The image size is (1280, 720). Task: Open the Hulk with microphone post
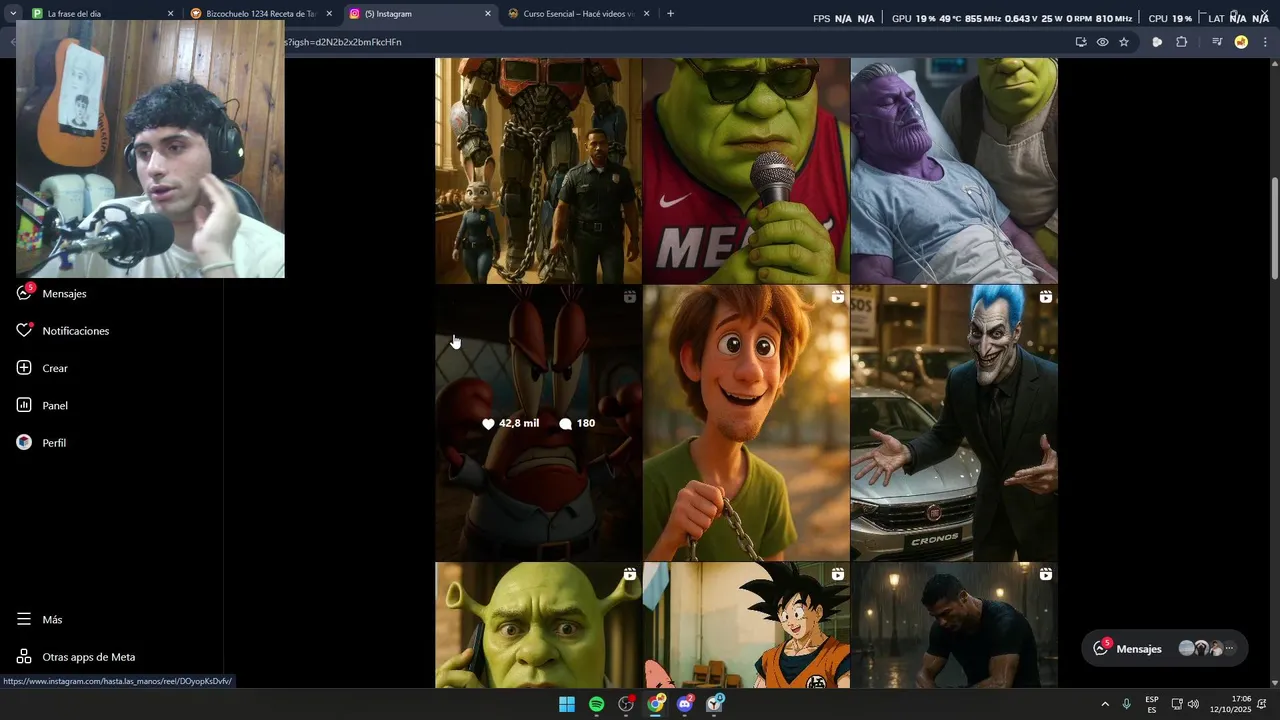[x=746, y=170]
